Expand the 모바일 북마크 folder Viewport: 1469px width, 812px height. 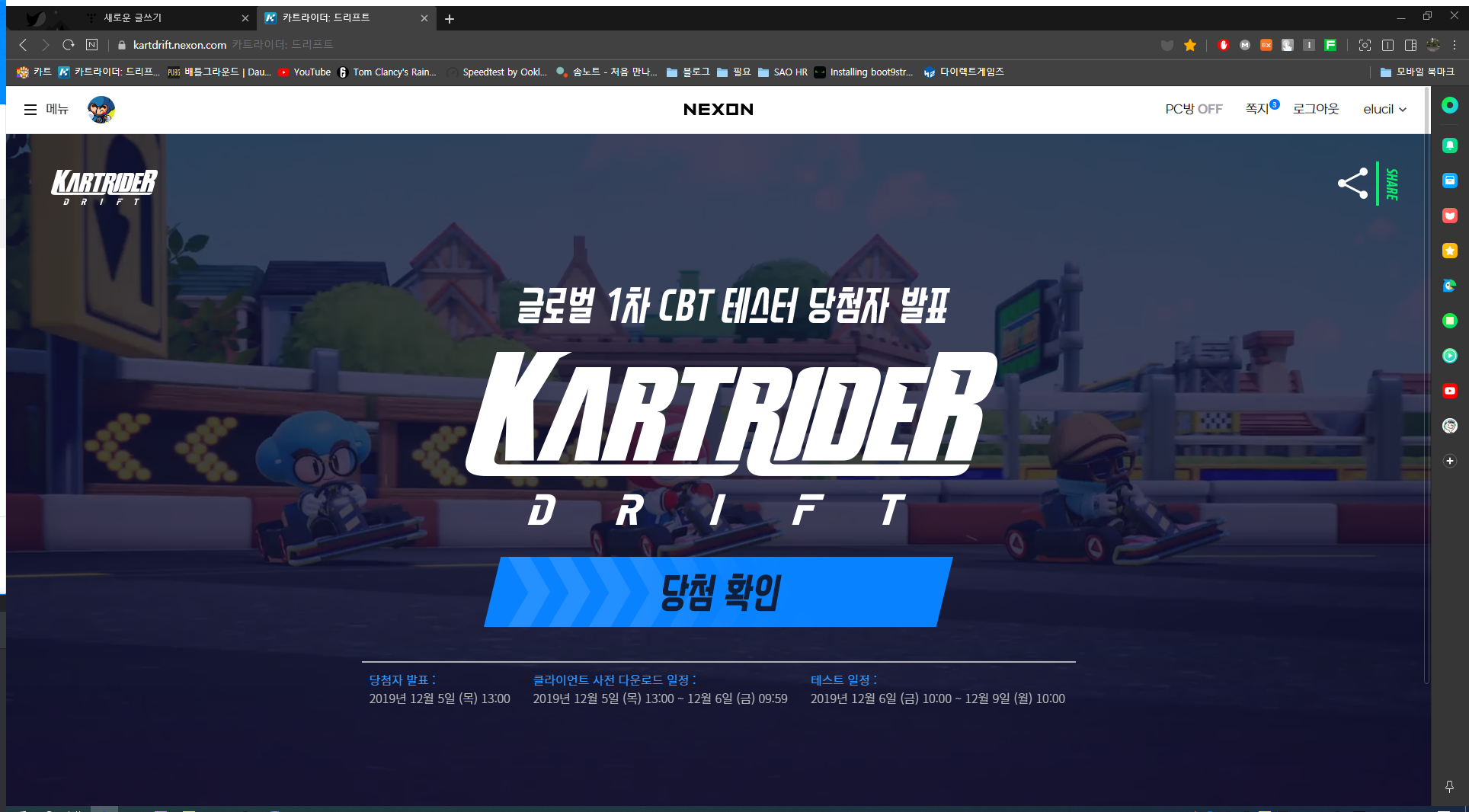[x=1417, y=72]
